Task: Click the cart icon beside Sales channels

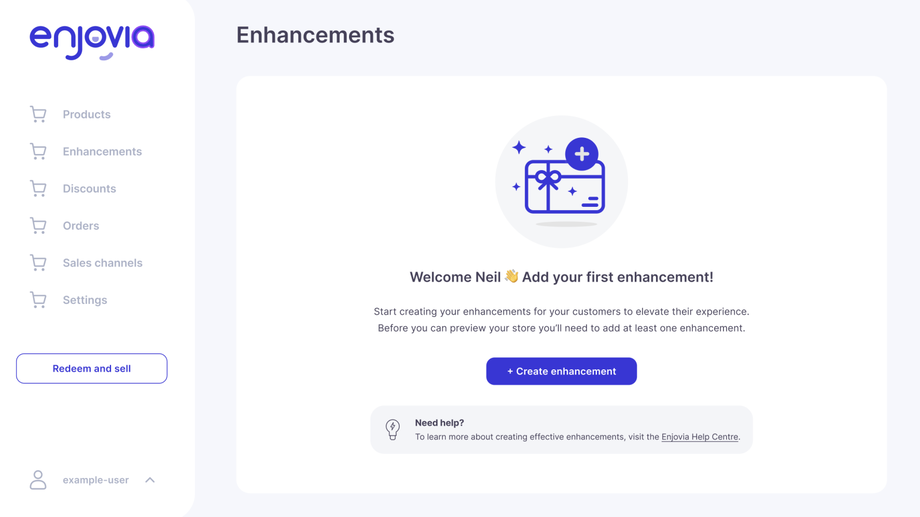Action: 38,263
